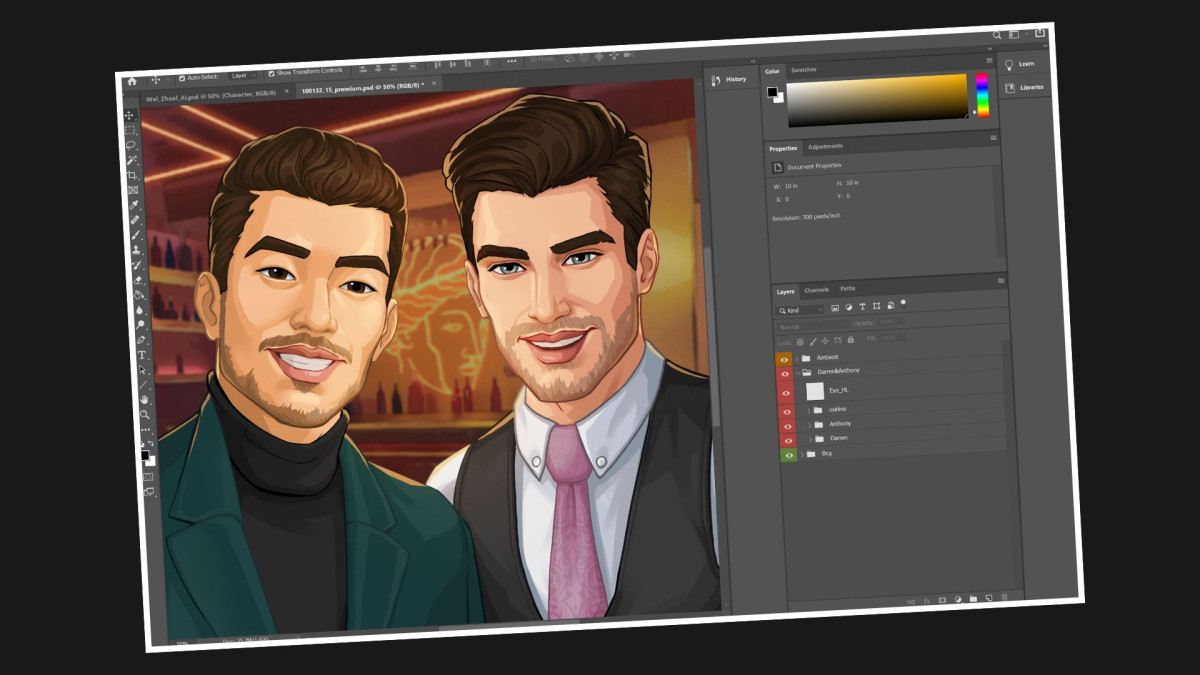Click the rainbow hue slider in Color panel
The height and width of the screenshot is (675, 1200).
(982, 96)
